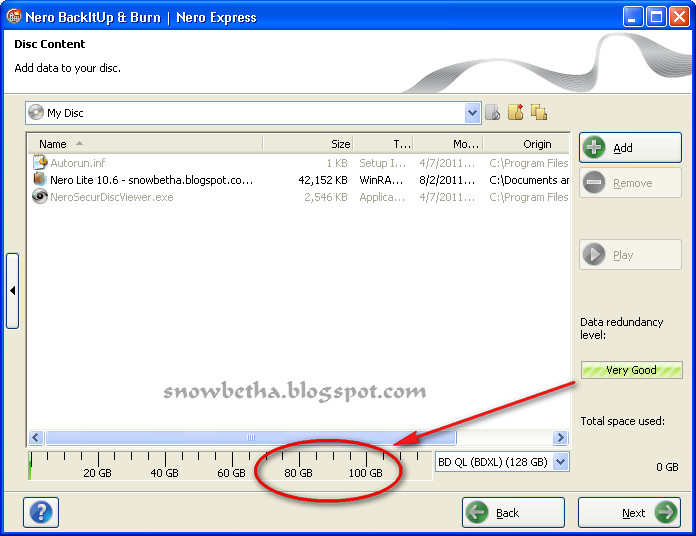The image size is (696, 536).
Task: Open the My Disc path dropdown
Action: pyautogui.click(x=472, y=113)
